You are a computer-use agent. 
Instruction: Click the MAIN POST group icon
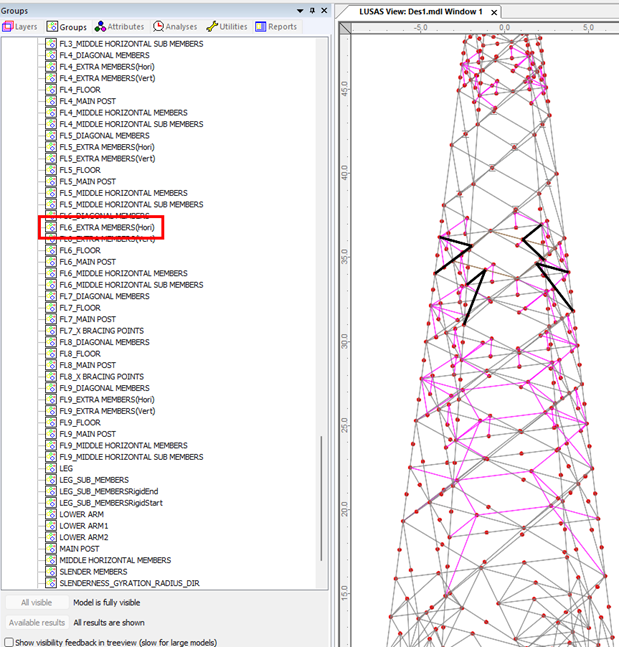51,549
